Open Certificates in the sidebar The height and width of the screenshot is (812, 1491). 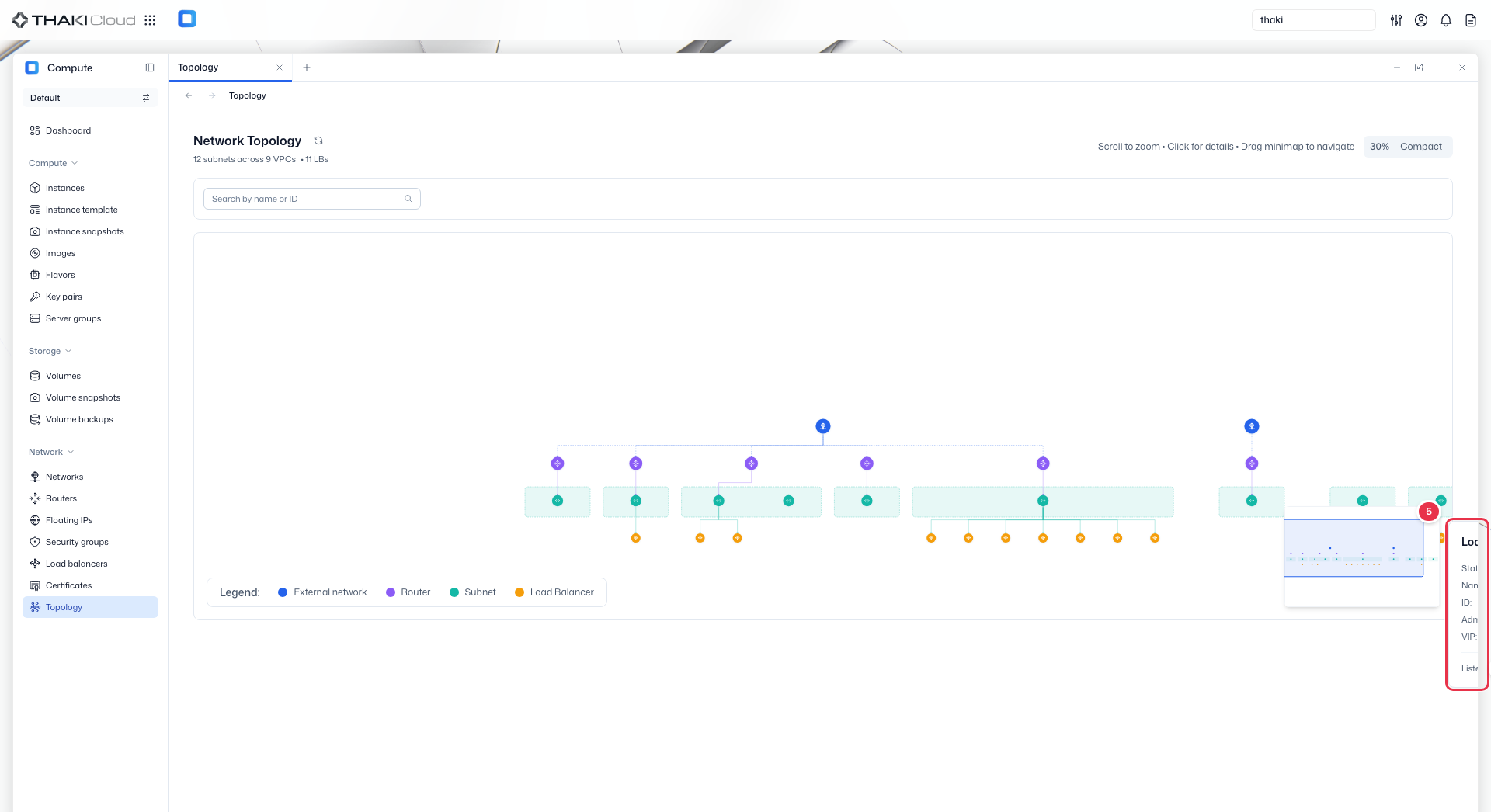90,585
